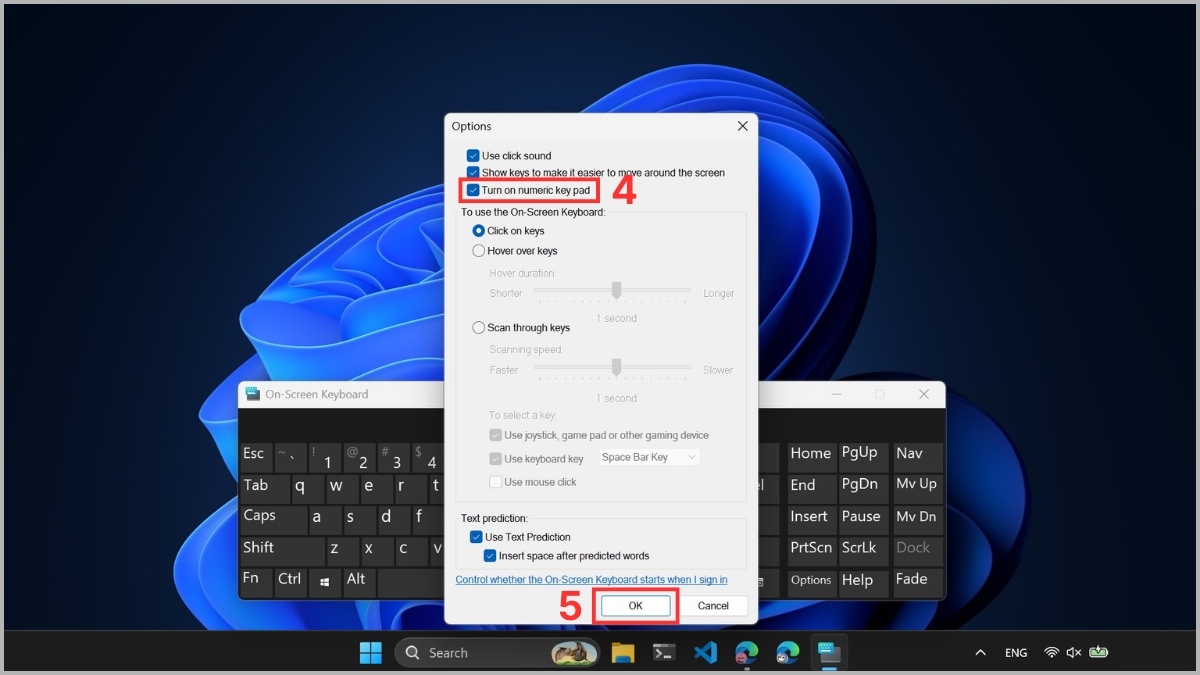Toggle Insert space after predicted words

(x=490, y=556)
